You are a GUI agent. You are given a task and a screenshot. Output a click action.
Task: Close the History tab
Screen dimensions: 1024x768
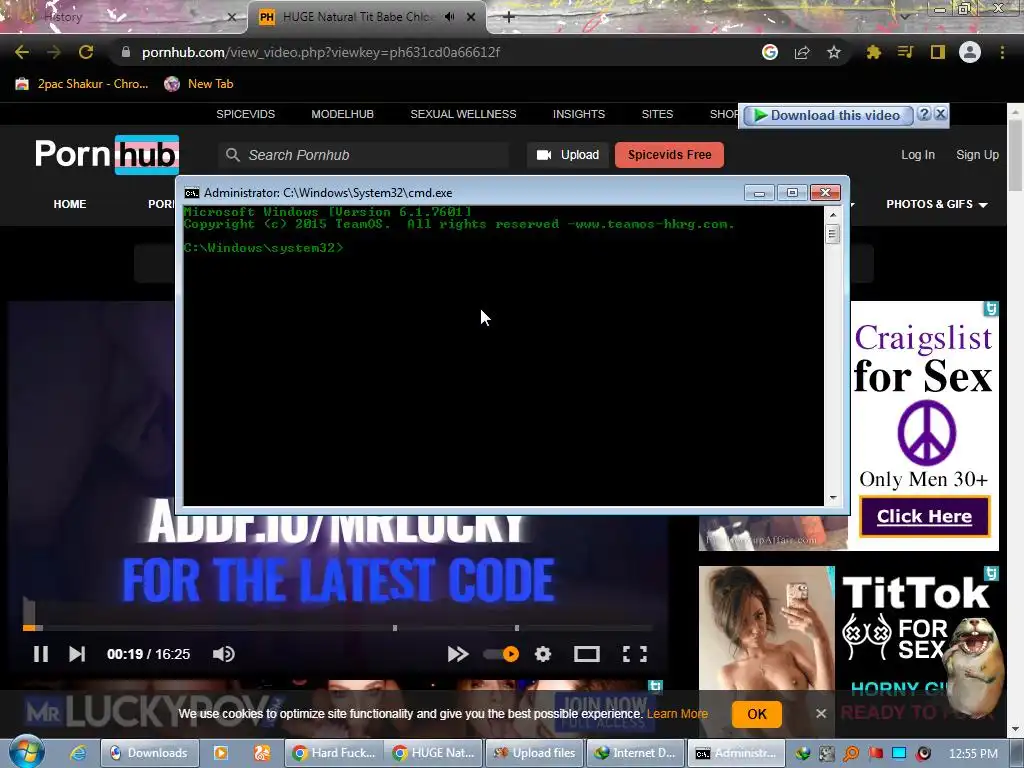tap(231, 17)
